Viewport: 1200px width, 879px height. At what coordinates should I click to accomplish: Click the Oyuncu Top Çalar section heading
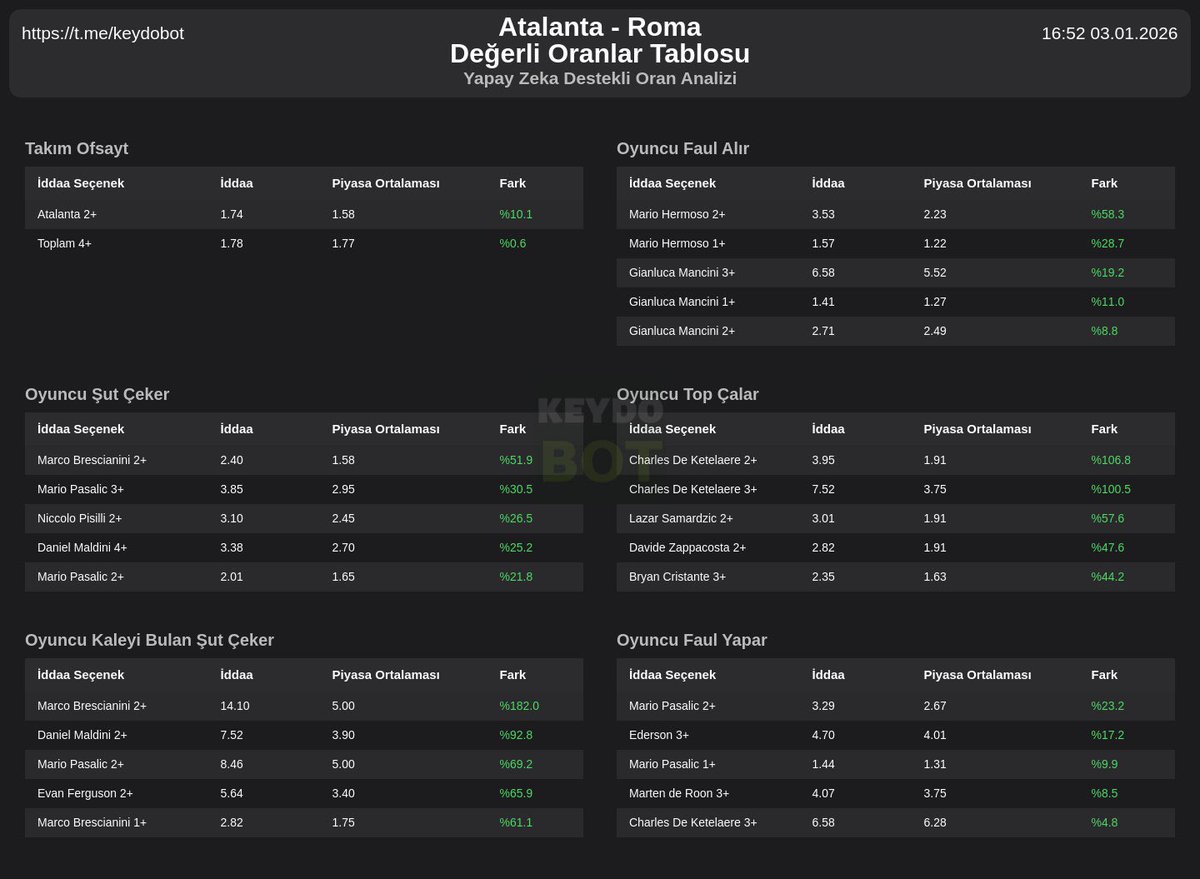688,394
